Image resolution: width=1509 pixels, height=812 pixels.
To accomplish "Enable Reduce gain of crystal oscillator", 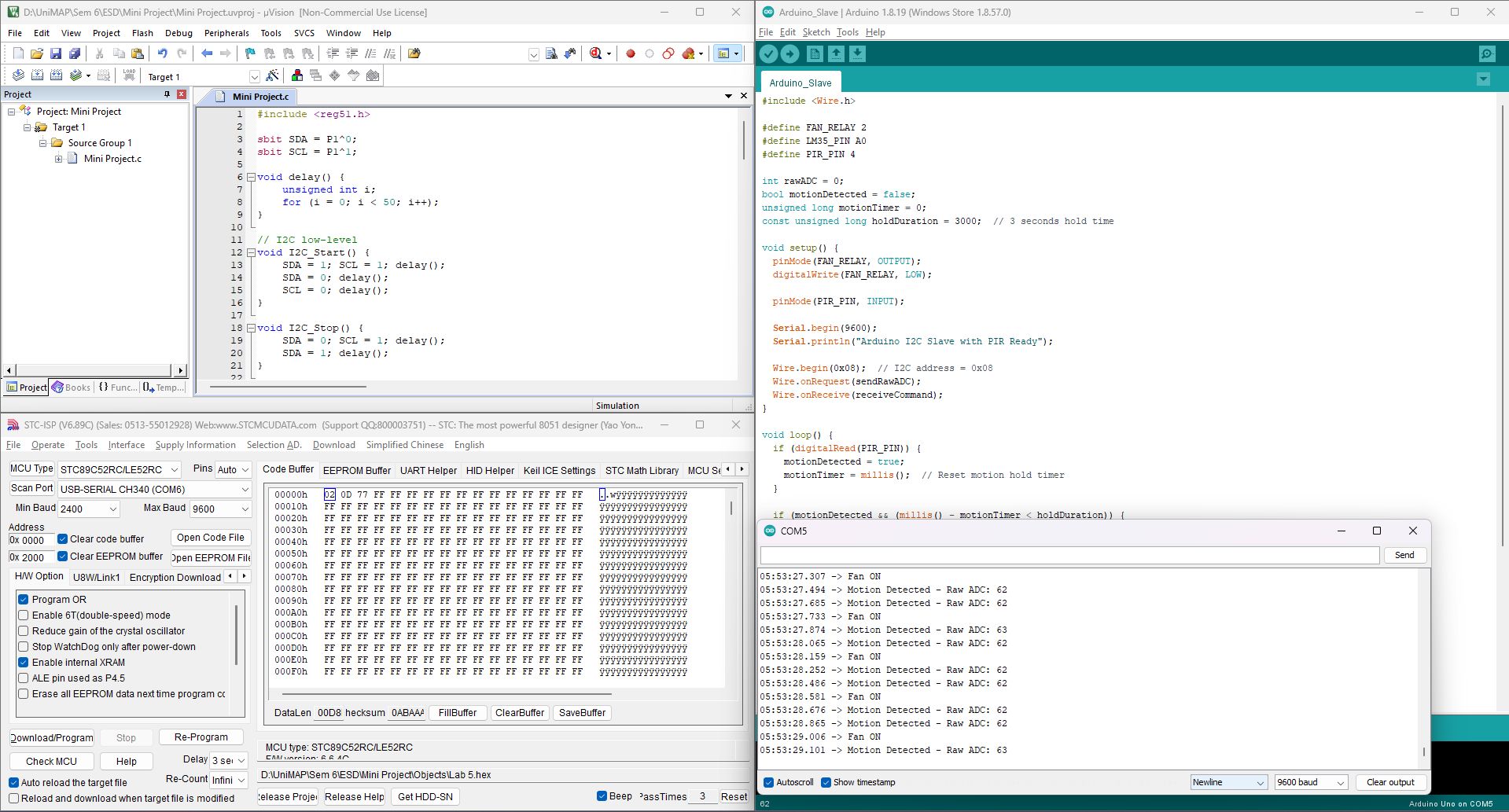I will [x=24, y=630].
